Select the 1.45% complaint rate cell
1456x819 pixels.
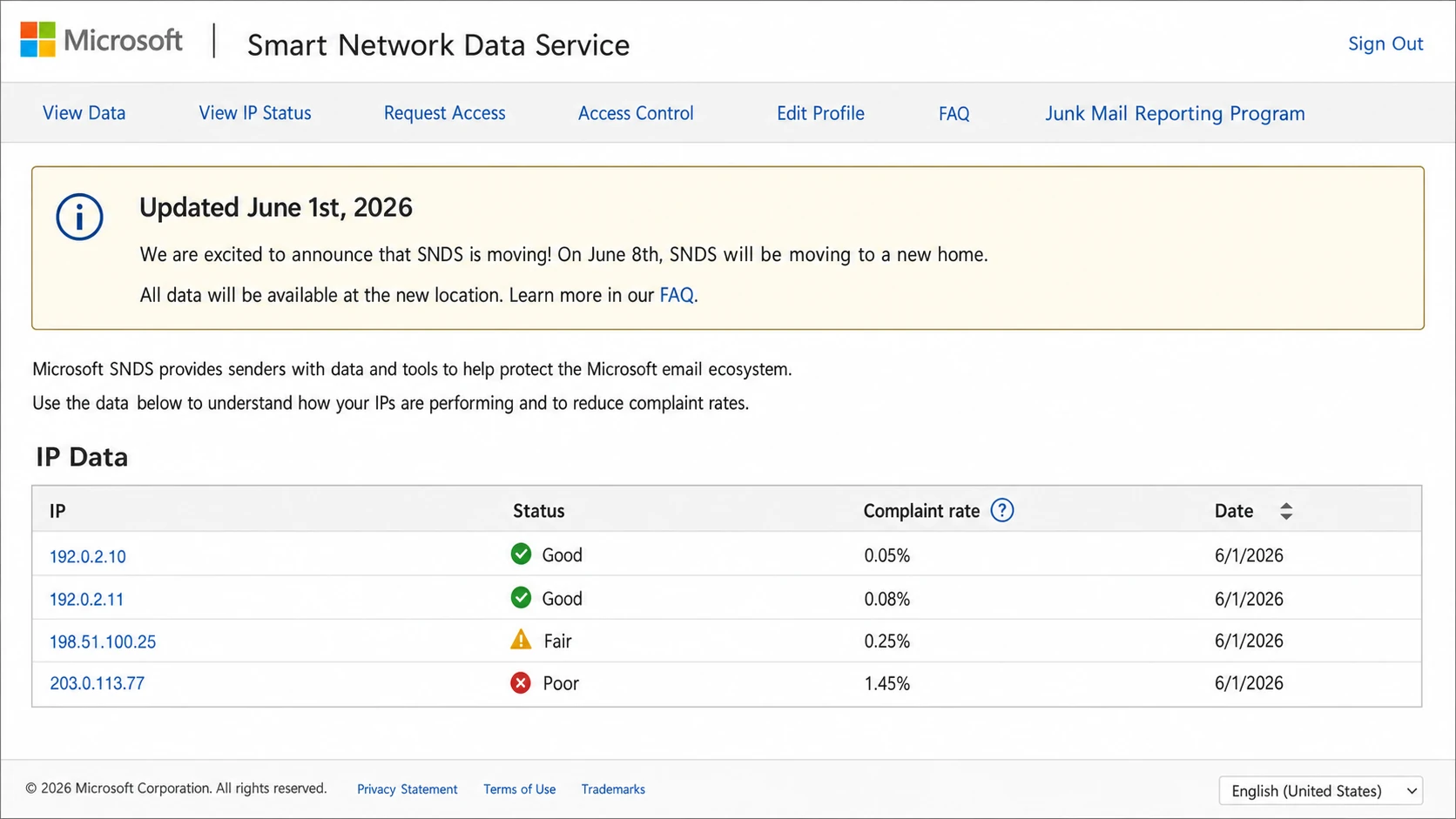pyautogui.click(x=886, y=683)
